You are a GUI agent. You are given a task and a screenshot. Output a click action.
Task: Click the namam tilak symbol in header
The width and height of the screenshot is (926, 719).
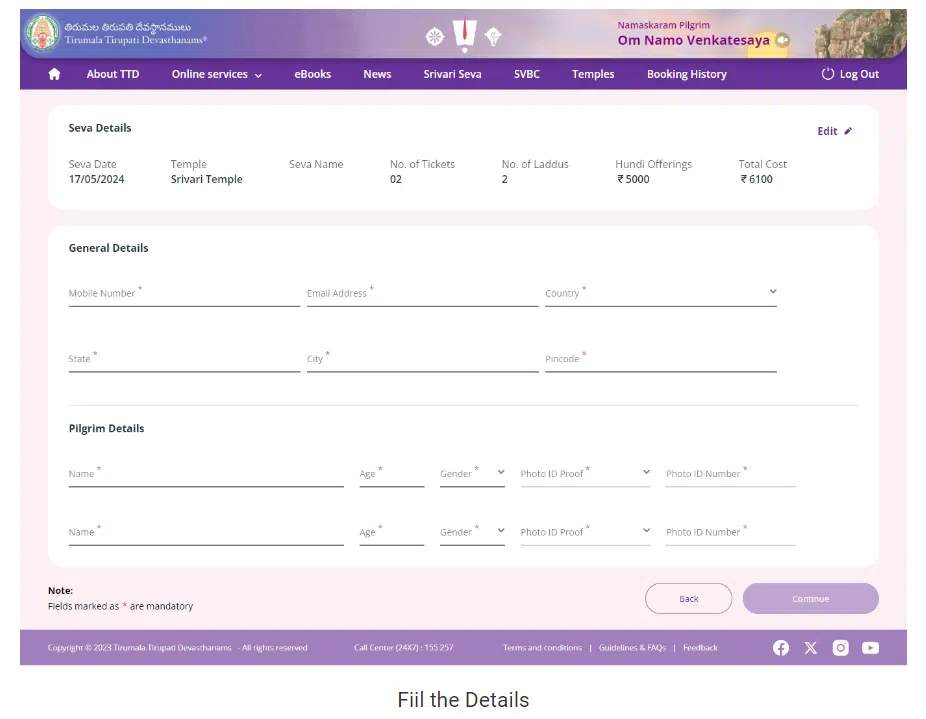[x=465, y=35]
